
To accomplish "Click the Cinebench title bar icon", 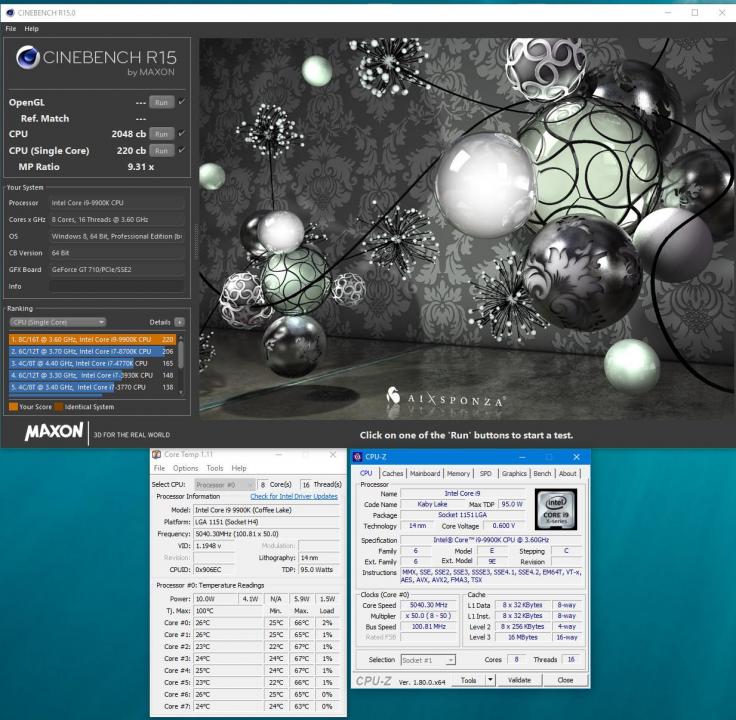I will point(10,13).
